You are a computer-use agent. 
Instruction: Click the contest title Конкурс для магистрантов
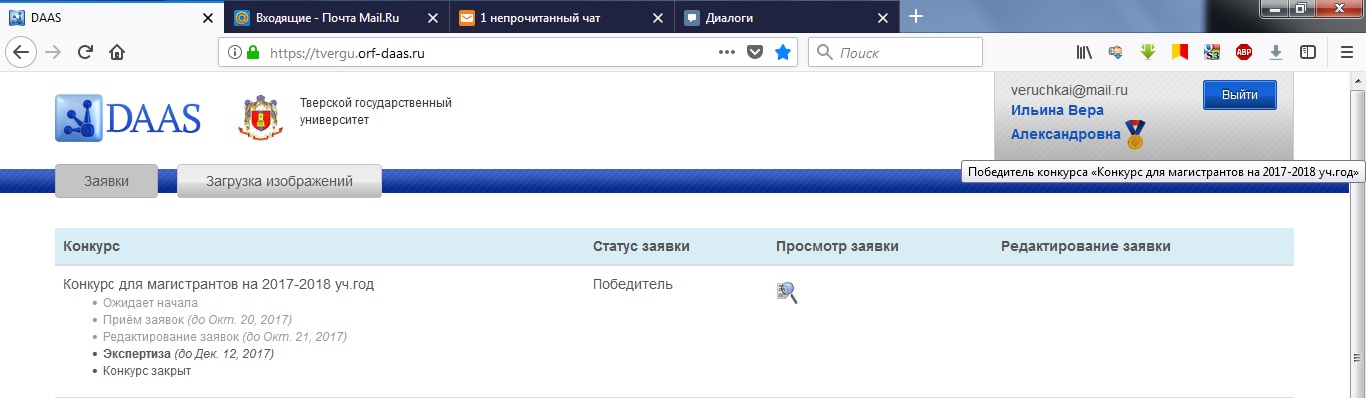click(x=219, y=284)
